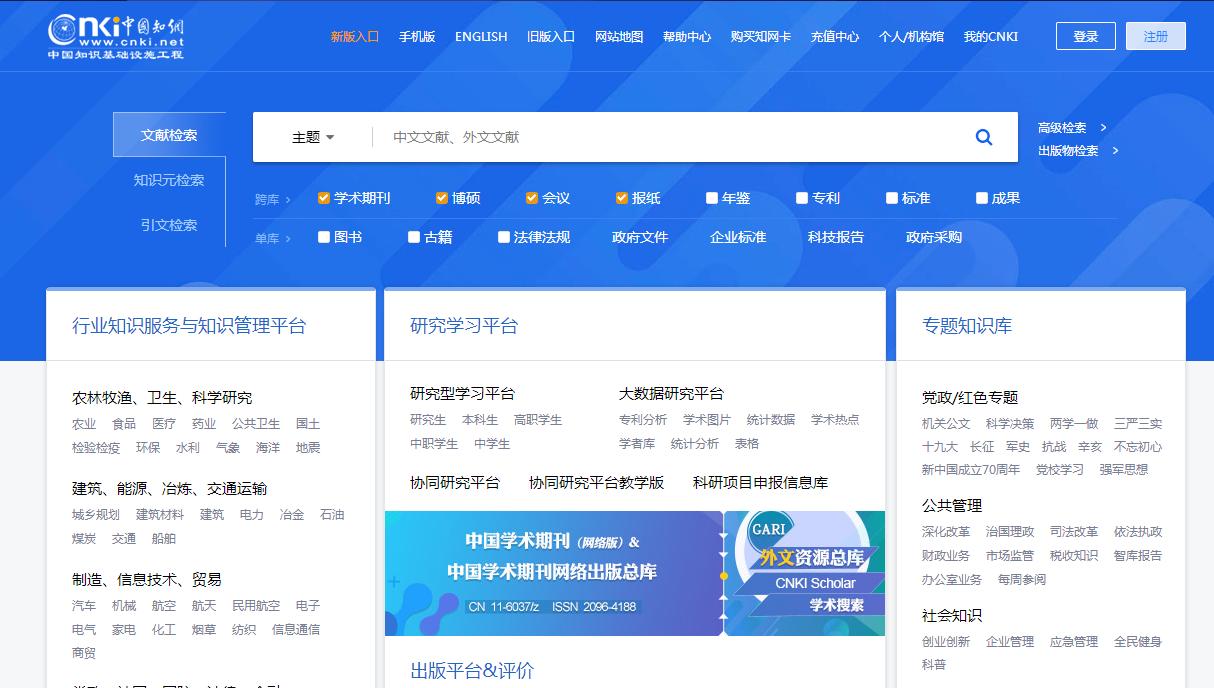
Task: Click the 登录 button
Action: (1086, 36)
